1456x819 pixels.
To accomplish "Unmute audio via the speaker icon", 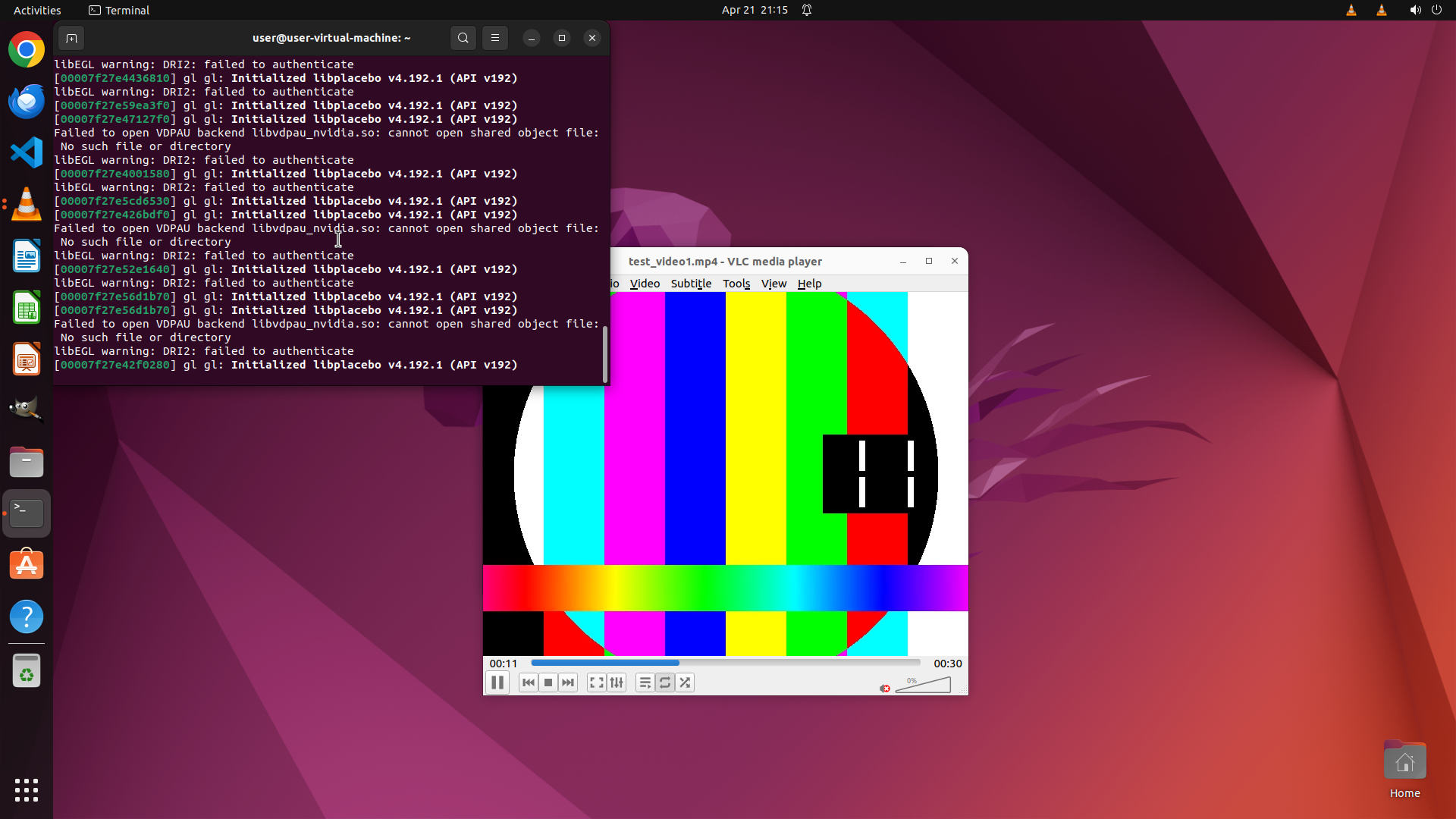I will point(884,688).
